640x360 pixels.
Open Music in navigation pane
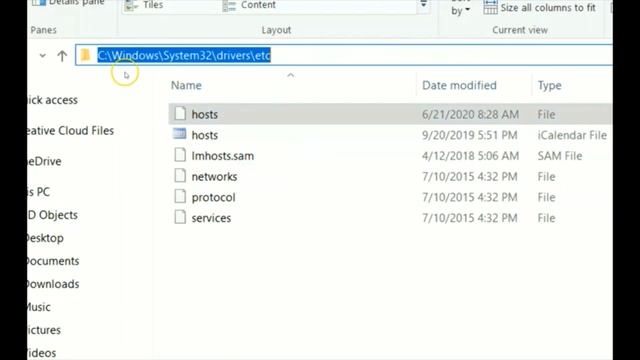point(39,307)
